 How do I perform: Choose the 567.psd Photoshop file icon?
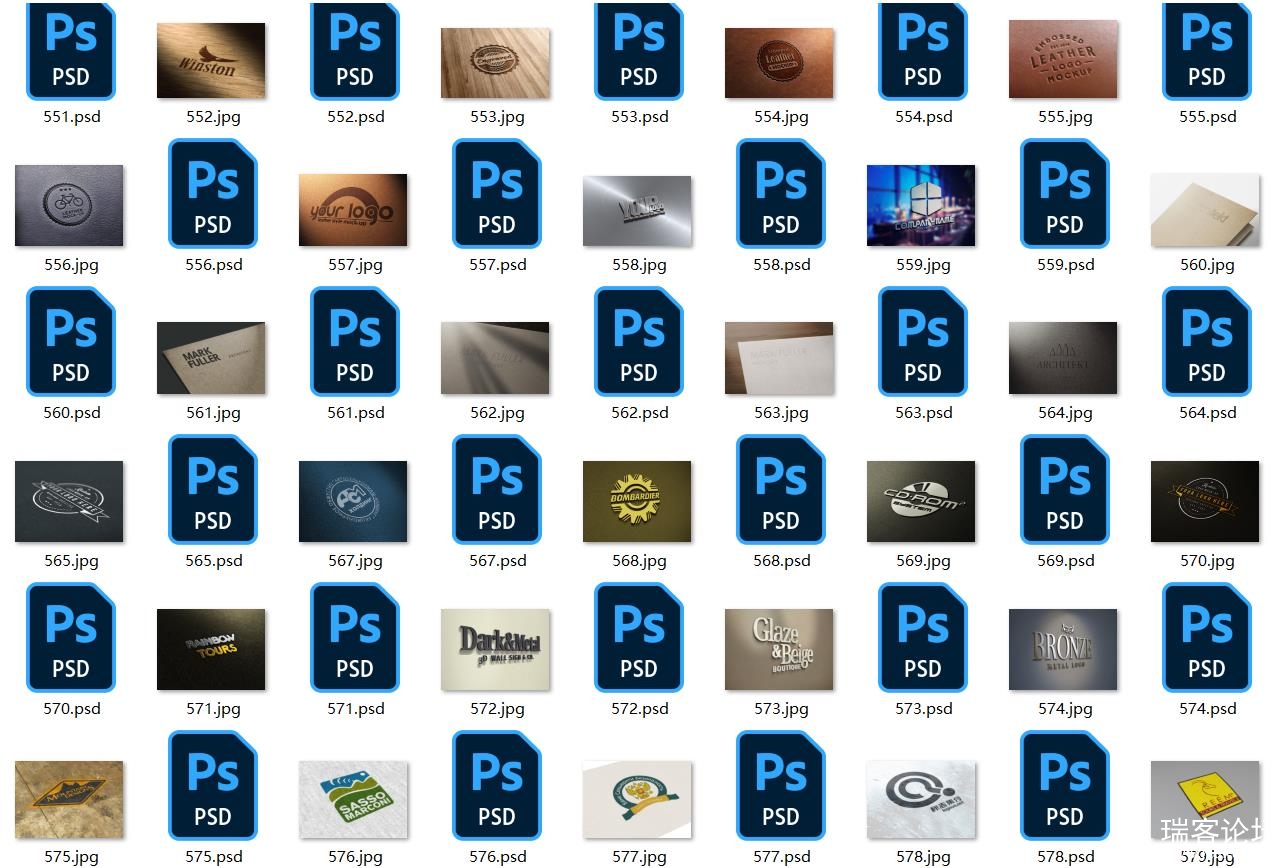coord(497,490)
